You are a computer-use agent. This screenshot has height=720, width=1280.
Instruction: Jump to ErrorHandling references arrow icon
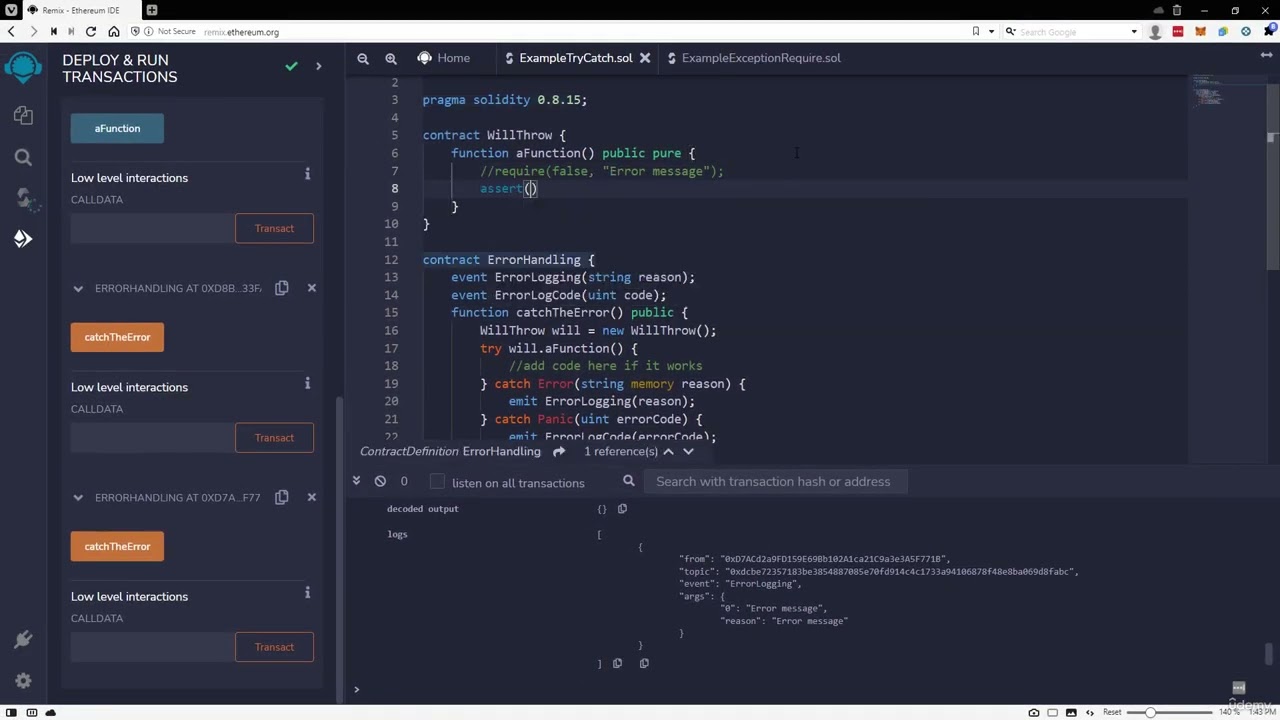(559, 452)
